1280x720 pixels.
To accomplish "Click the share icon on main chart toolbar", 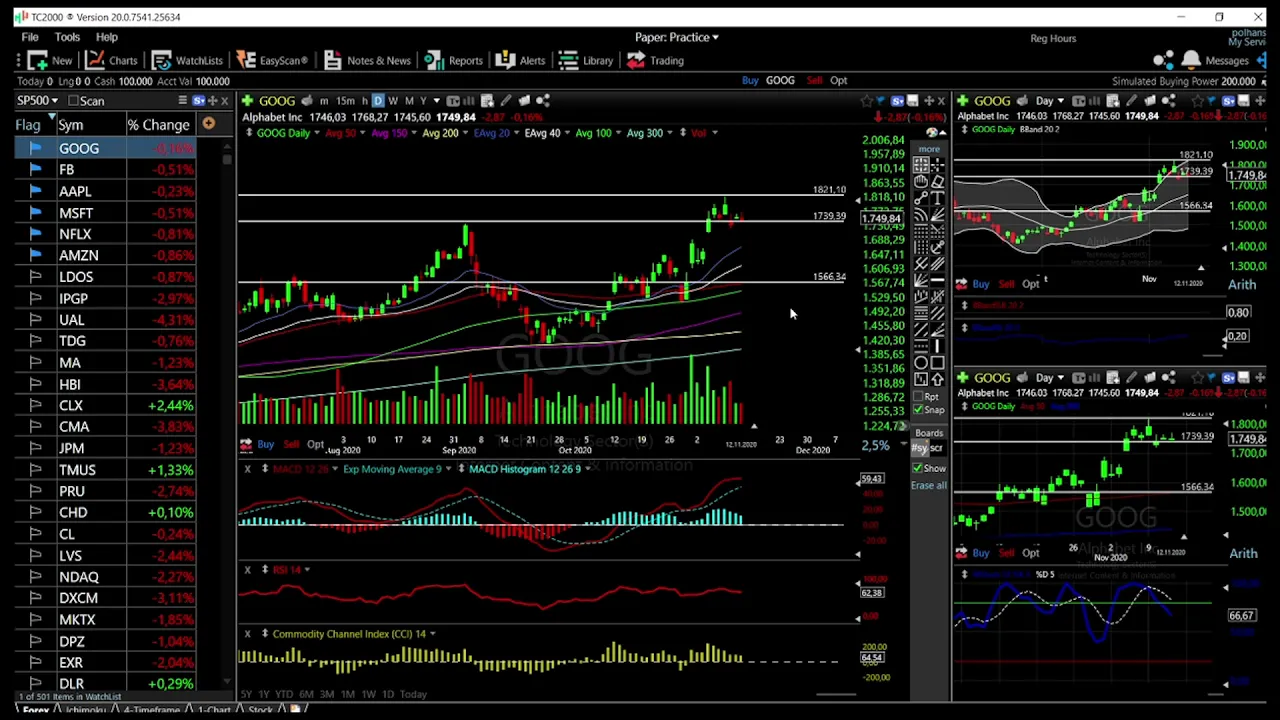I will click(543, 100).
